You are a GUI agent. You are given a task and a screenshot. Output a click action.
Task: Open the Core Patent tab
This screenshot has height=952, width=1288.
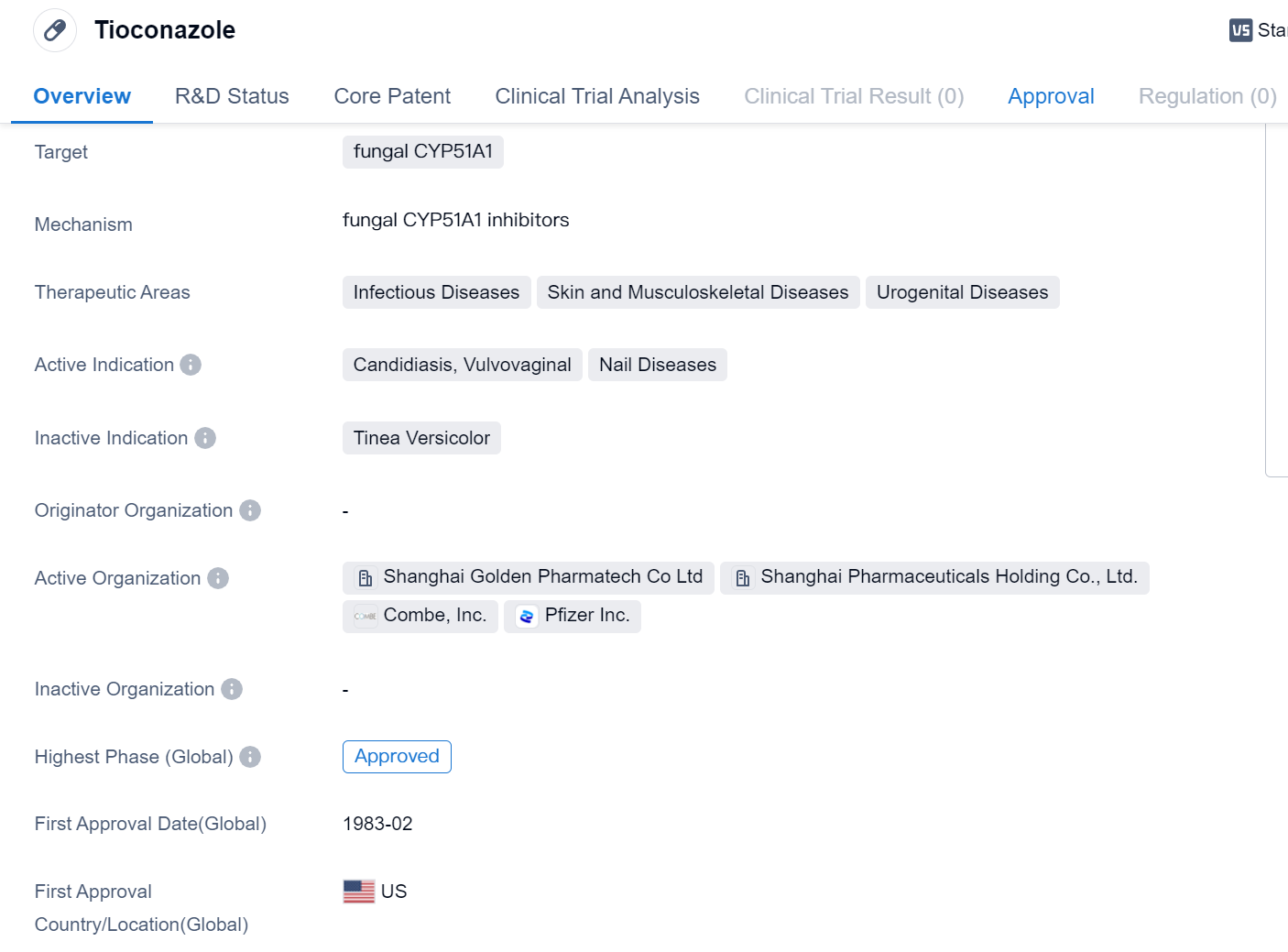392,96
